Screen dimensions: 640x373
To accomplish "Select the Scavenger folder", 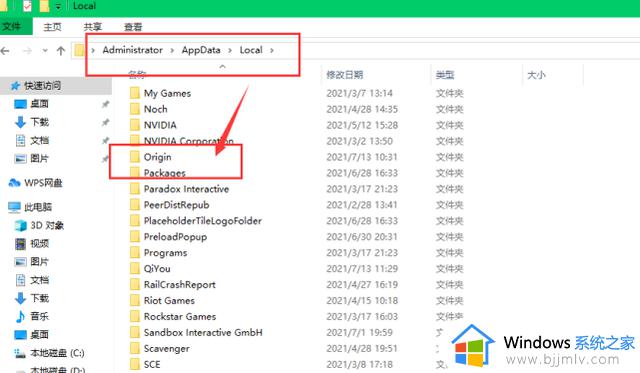I will tap(167, 348).
